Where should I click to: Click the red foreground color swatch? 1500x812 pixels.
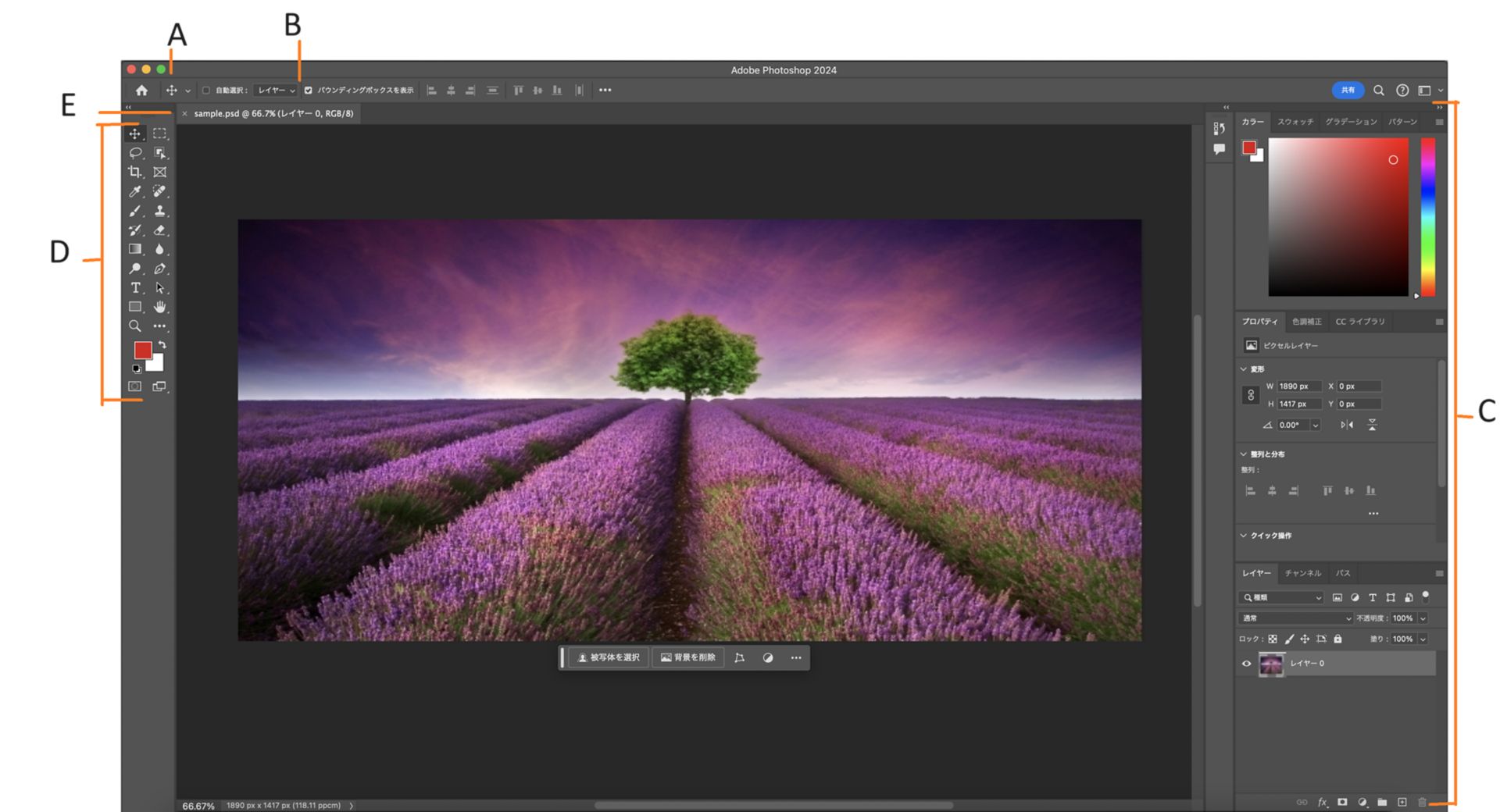point(143,349)
